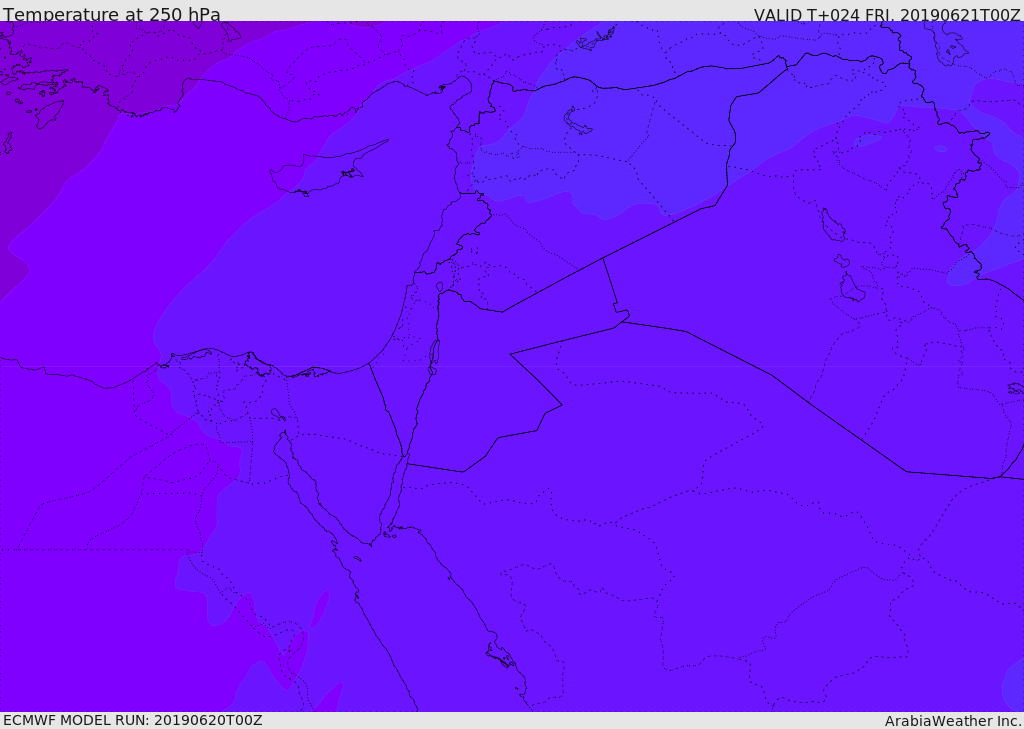Select the 'VALID T+024 FRI. 20190621T00Z' label
Viewport: 1024px width, 729px height.
click(x=887, y=14)
